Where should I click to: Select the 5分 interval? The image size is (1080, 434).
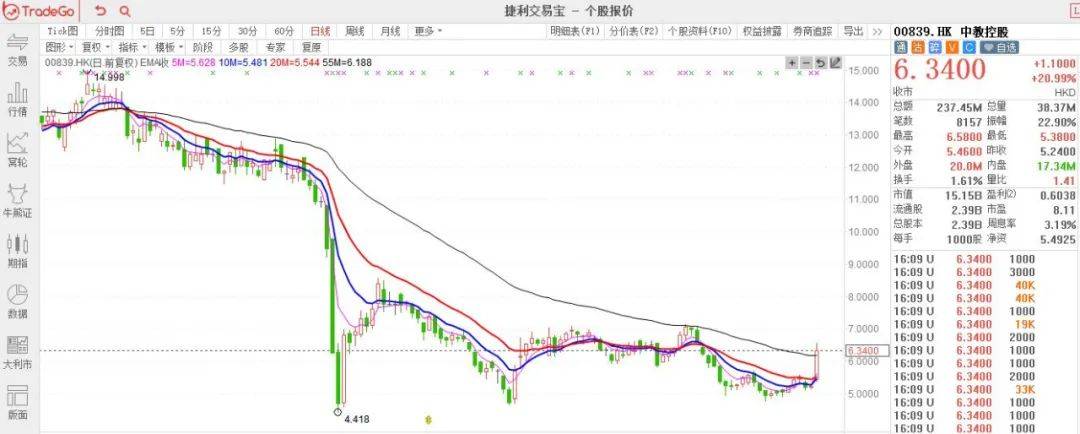point(178,31)
